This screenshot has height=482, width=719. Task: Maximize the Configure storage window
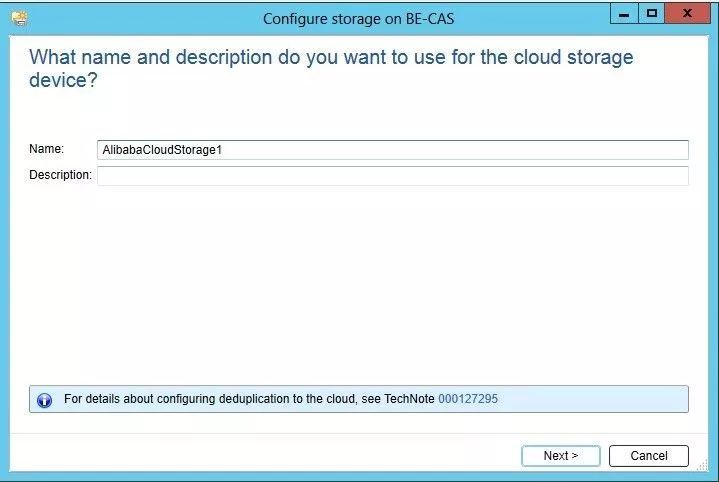tap(651, 14)
